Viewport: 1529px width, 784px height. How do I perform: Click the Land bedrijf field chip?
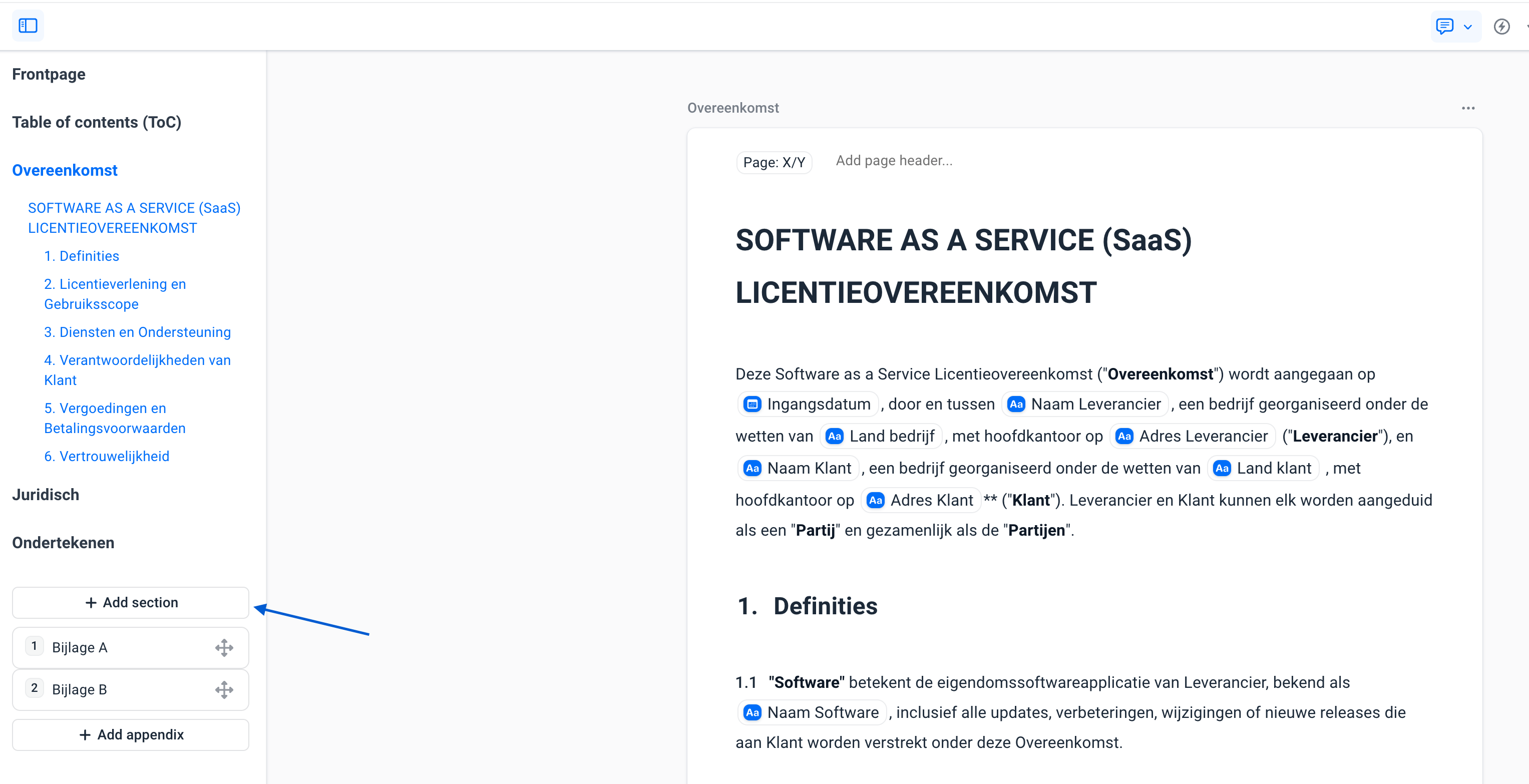(881, 437)
